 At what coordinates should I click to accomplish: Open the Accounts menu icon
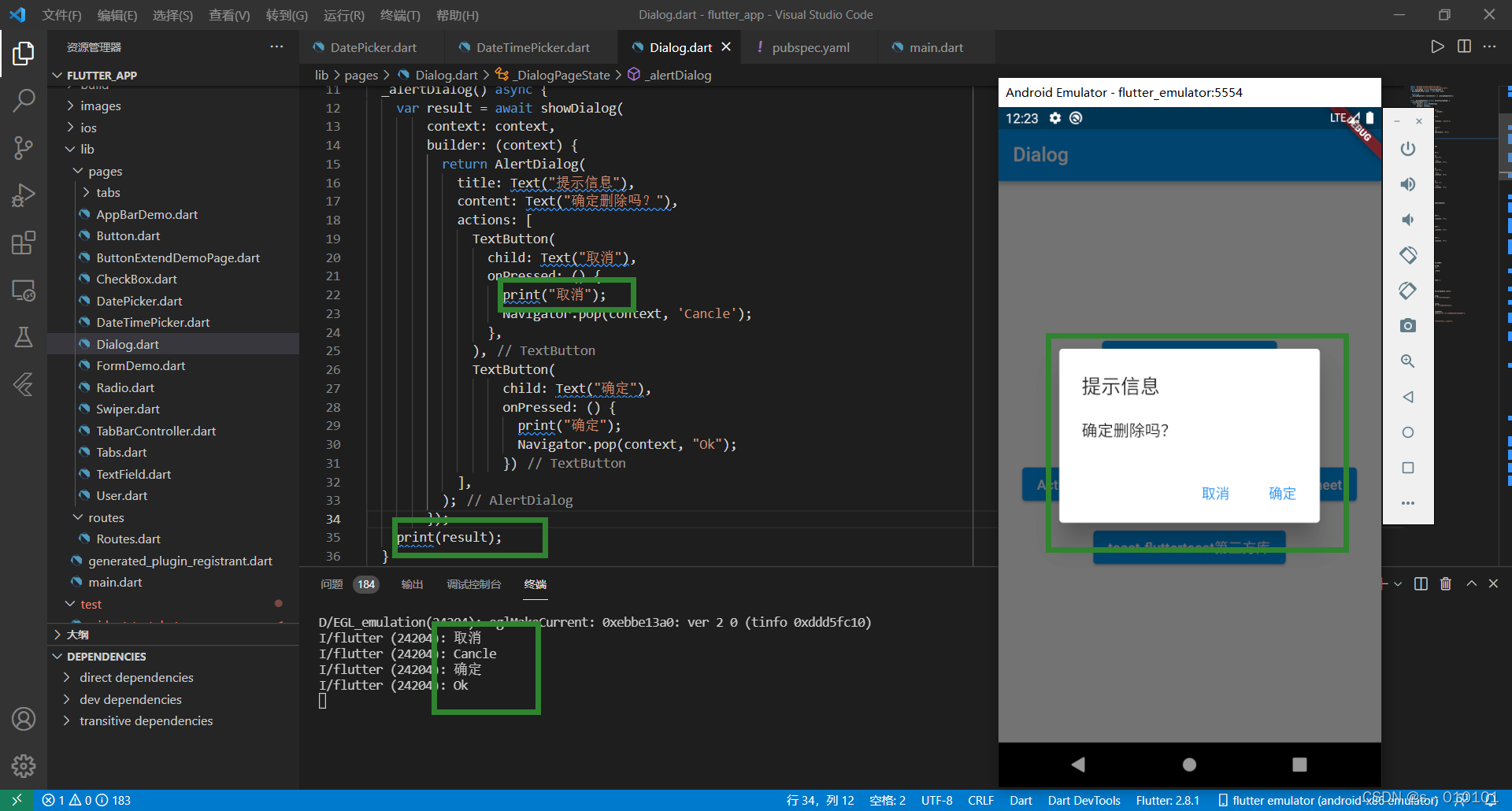24,719
